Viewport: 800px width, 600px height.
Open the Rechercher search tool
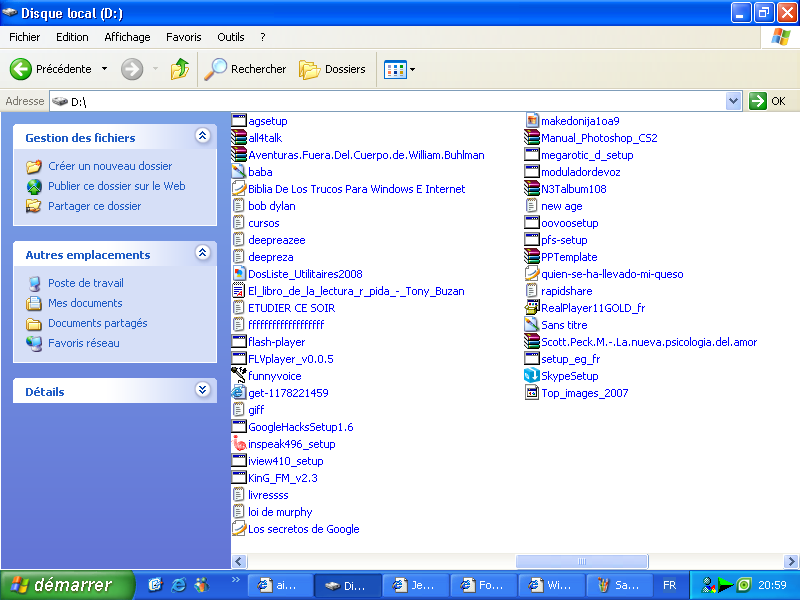coord(245,69)
